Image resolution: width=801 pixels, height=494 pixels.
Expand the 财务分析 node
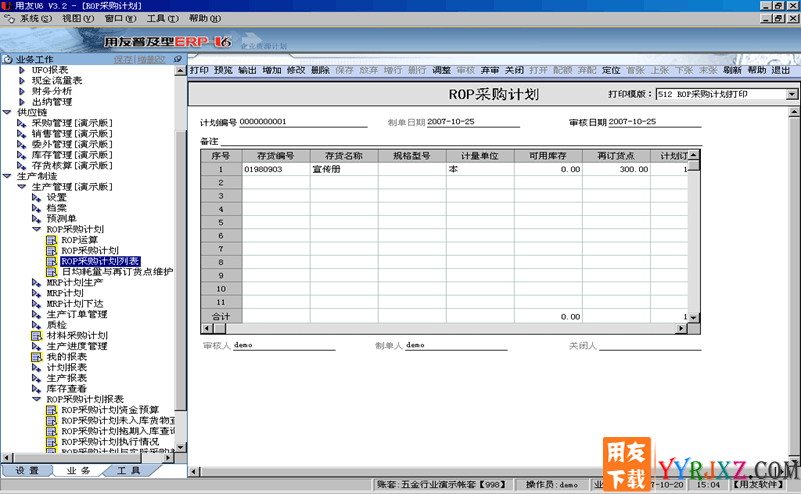[x=21, y=91]
